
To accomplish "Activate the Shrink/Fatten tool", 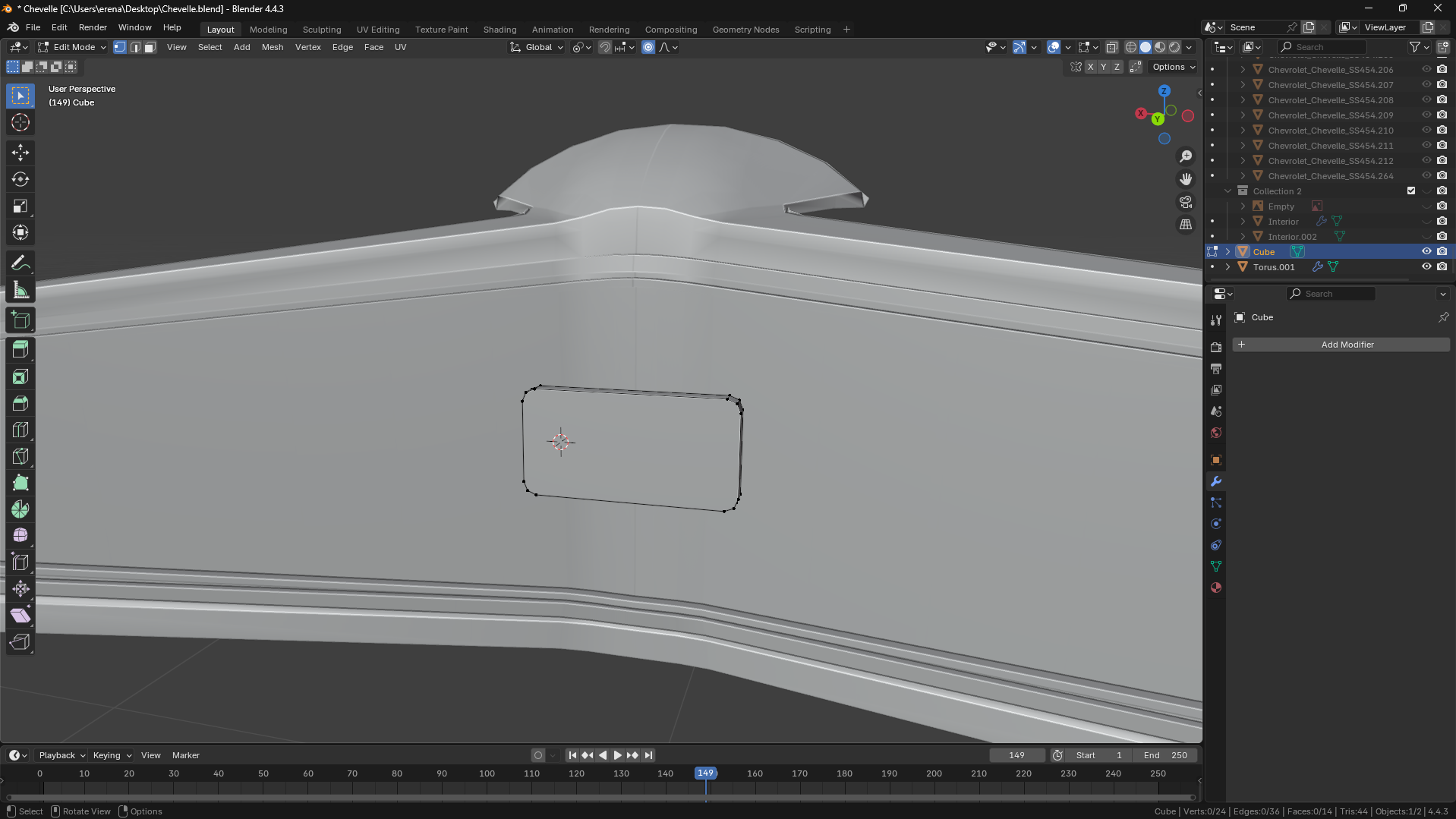I will click(x=20, y=589).
